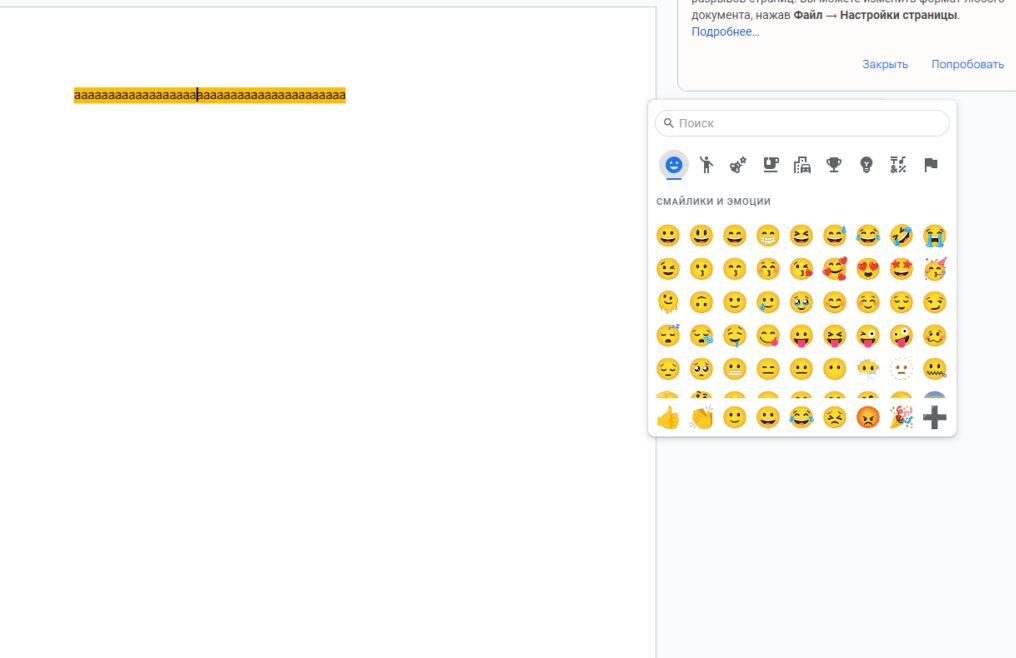This screenshot has width=1016, height=658.
Task: Click the "Попробовать" button
Action: click(967, 64)
